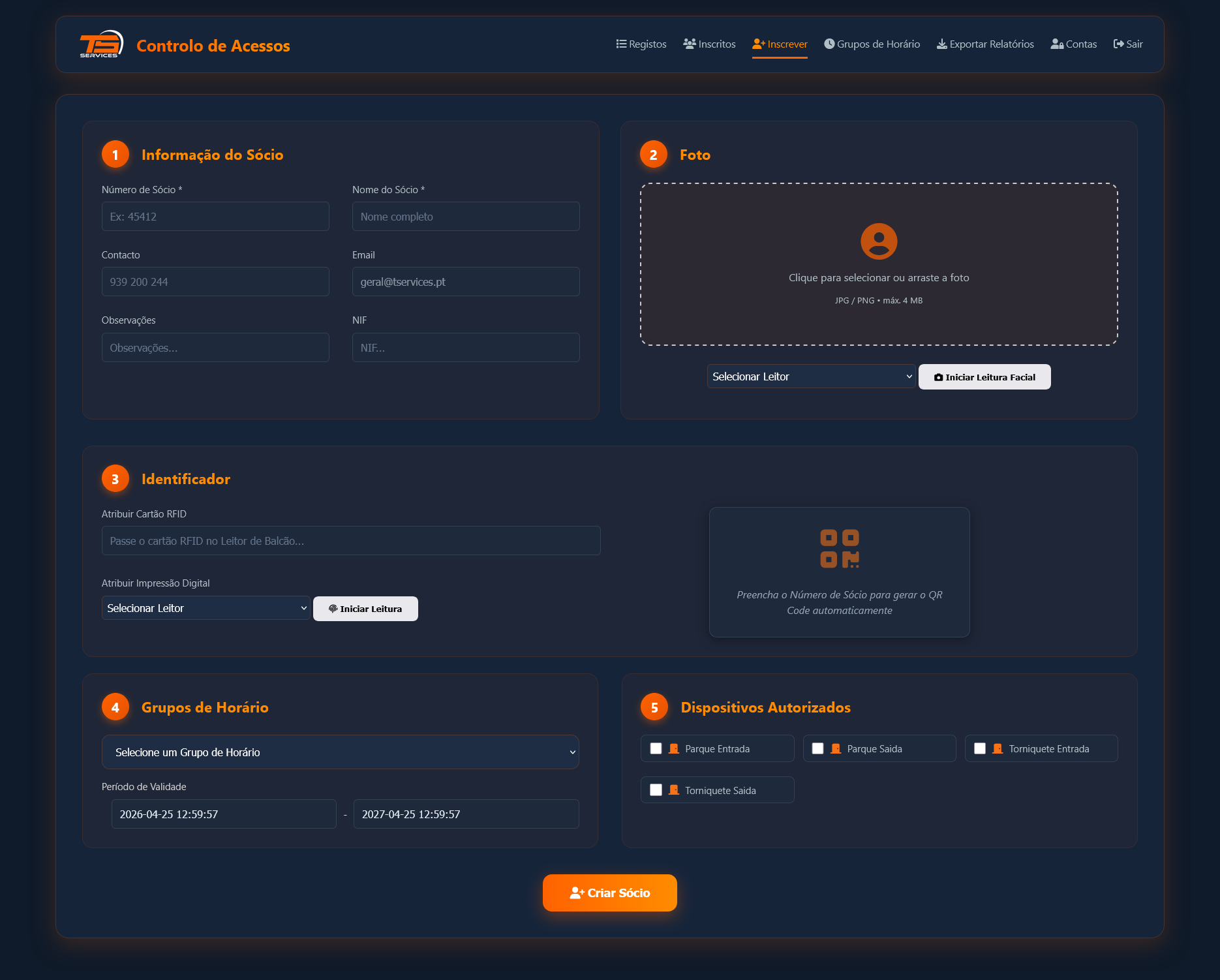Check the Torniquete Entrada device box

coord(980,749)
